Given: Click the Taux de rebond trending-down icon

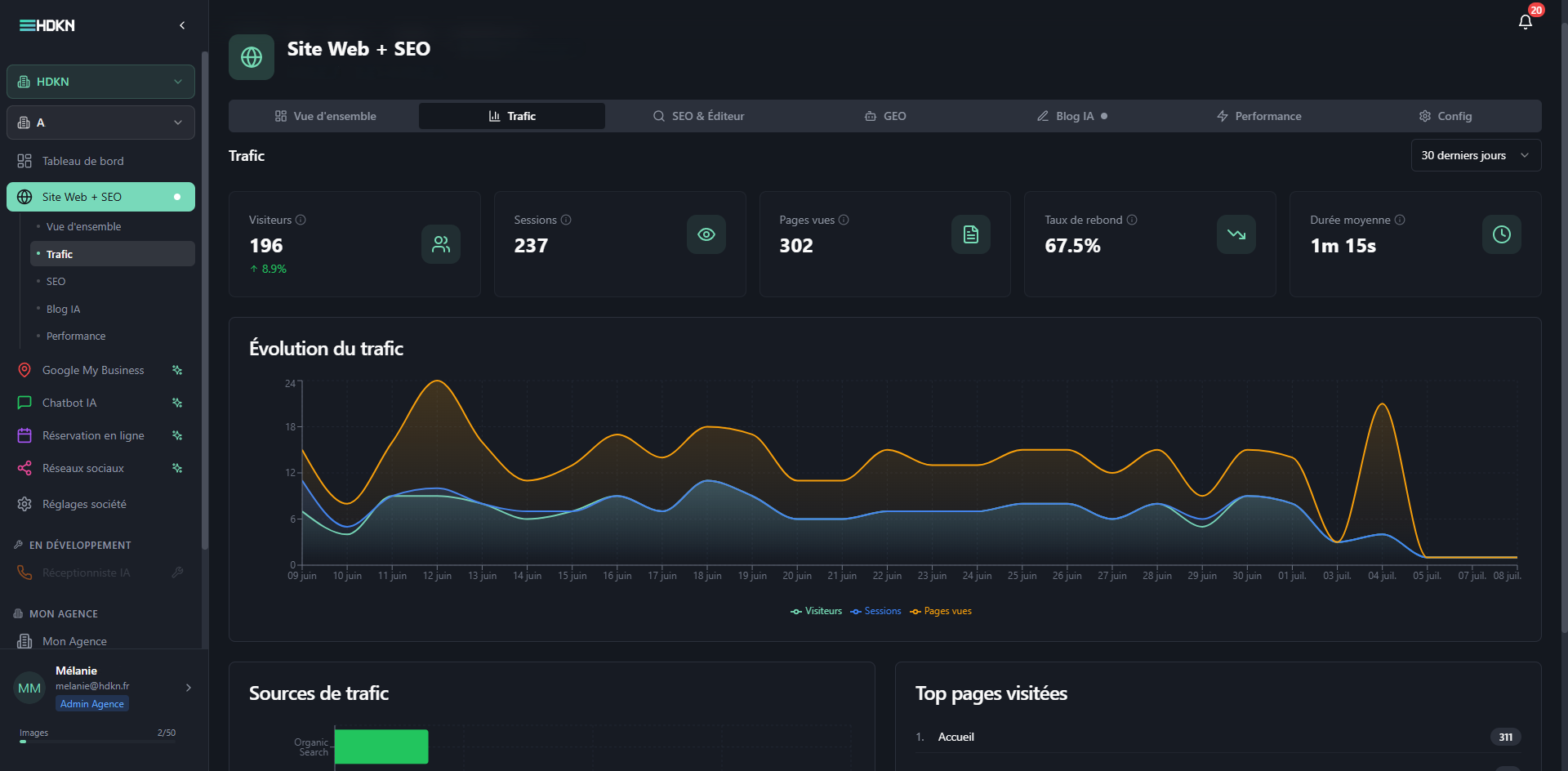Looking at the screenshot, I should point(1236,234).
